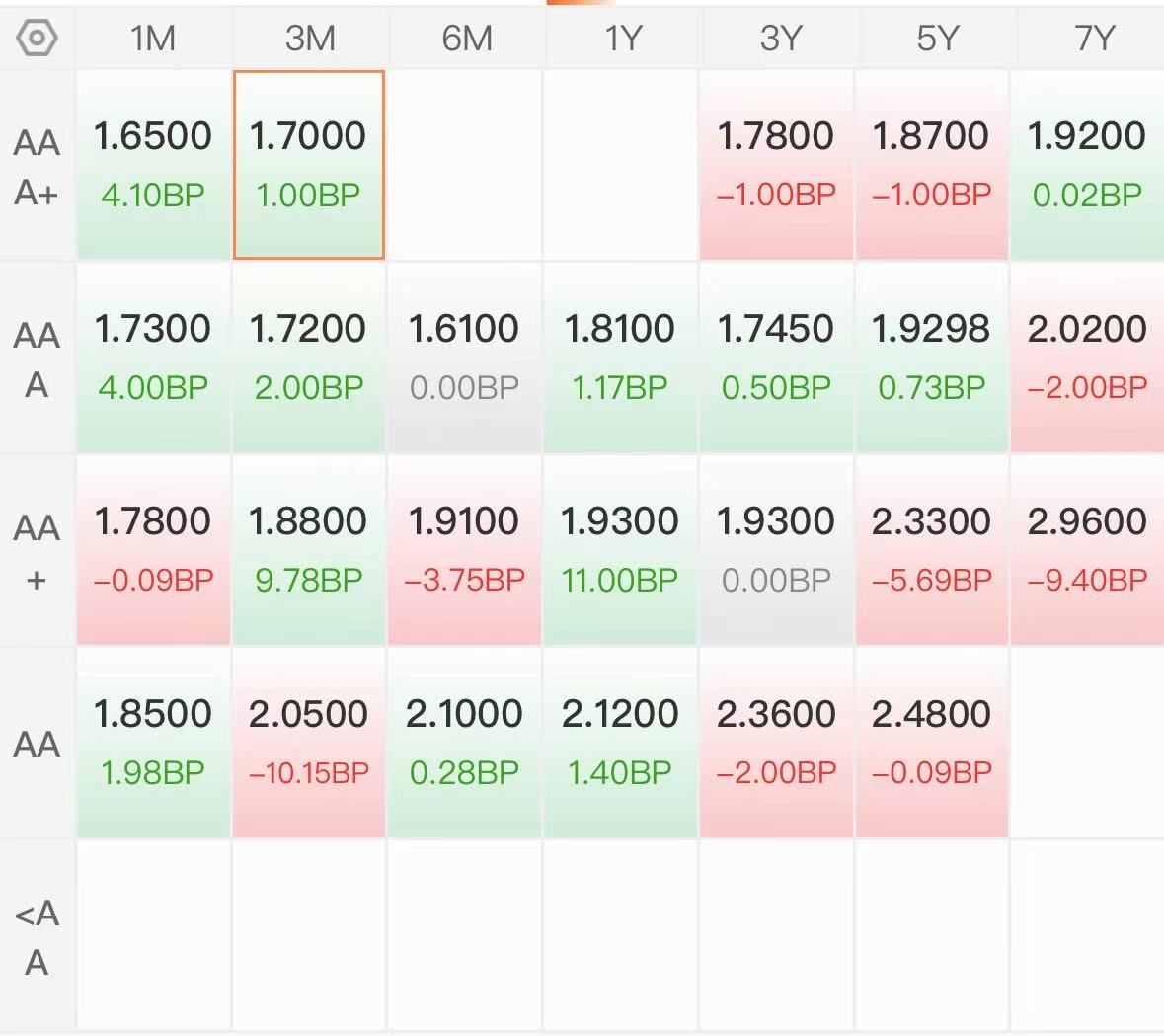Click the AAA+ rating row label
The width and height of the screenshot is (1164, 1036).
[37, 166]
